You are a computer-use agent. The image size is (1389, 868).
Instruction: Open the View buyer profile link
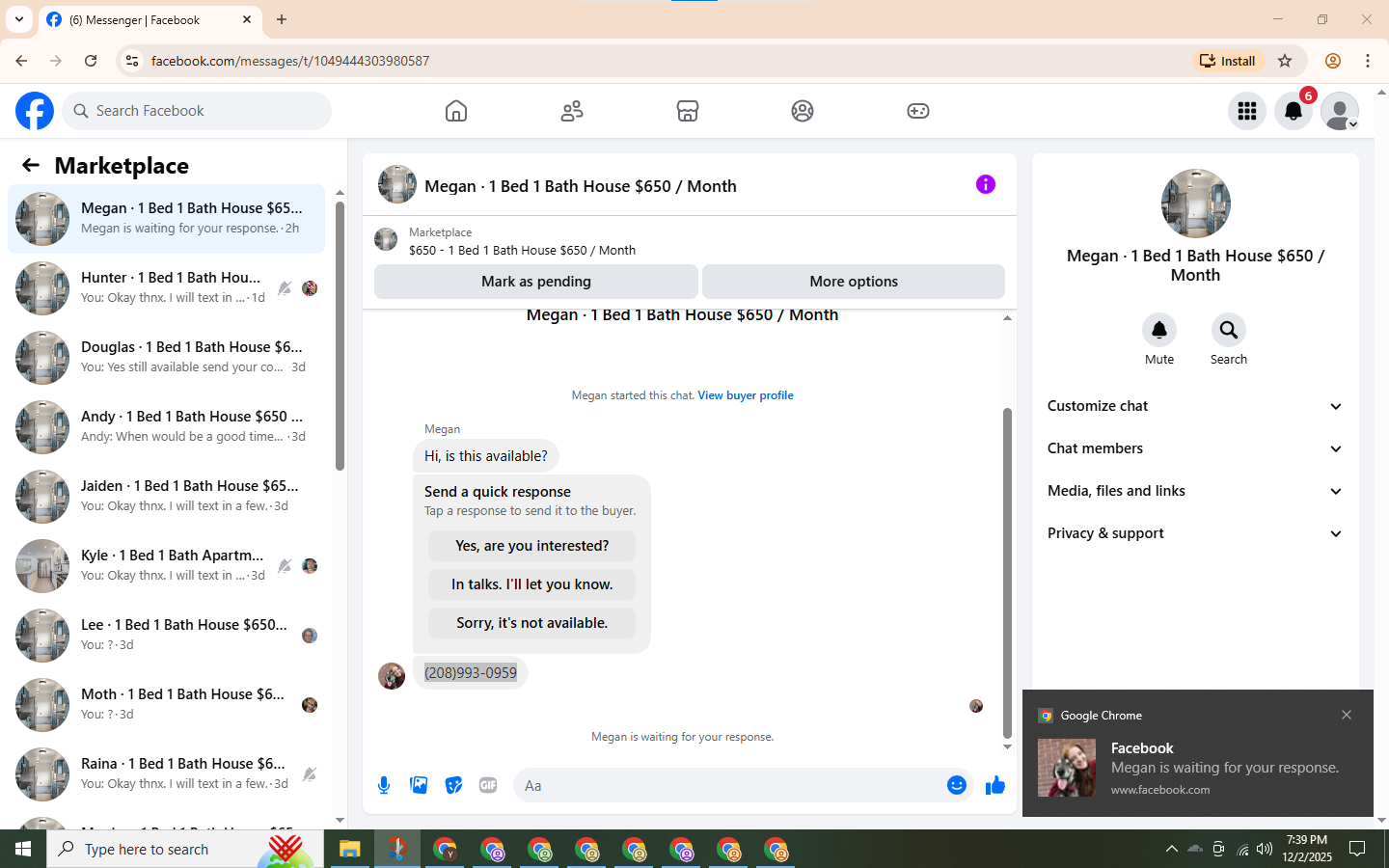tap(746, 395)
